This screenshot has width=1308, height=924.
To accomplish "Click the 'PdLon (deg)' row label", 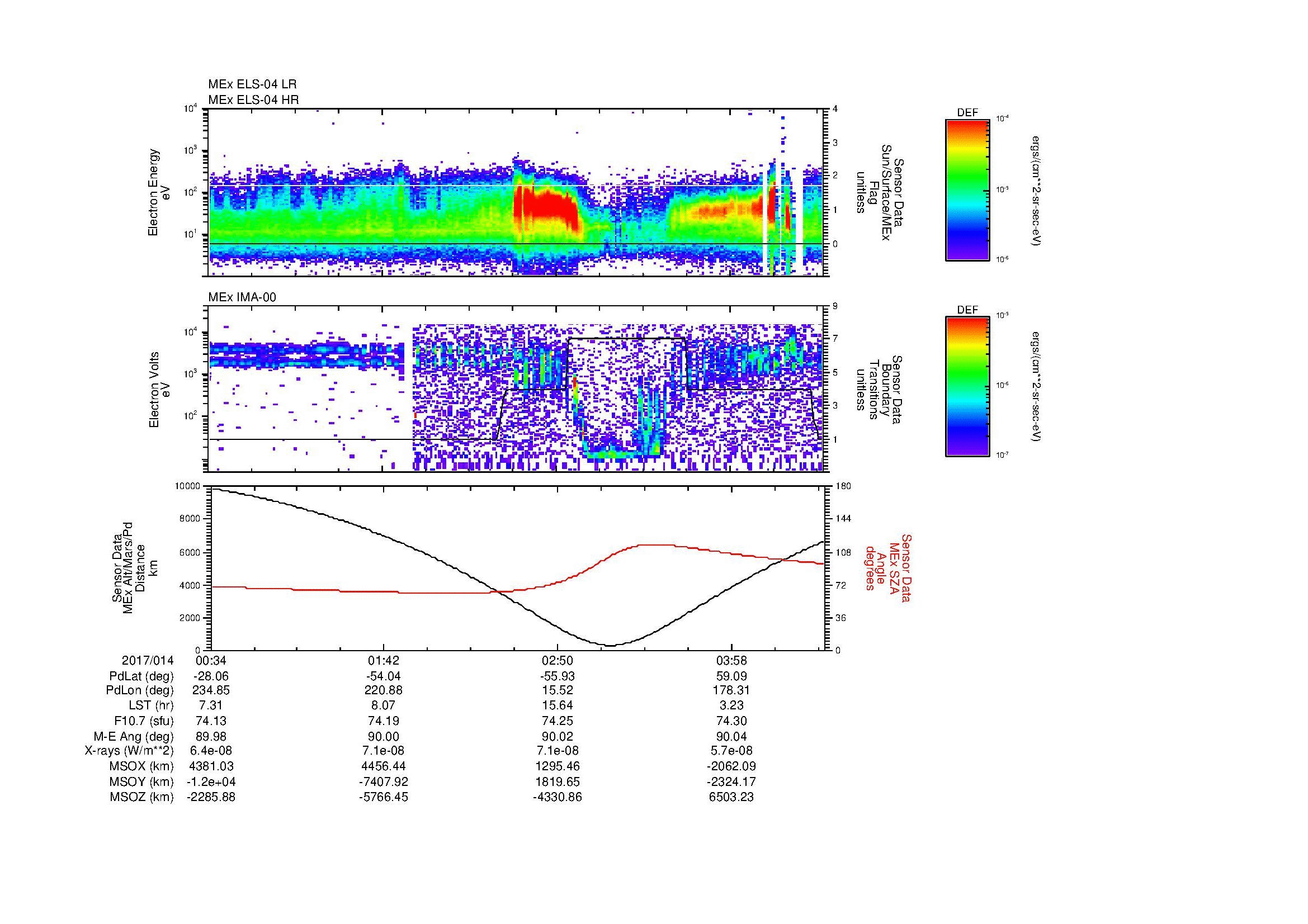I will (x=140, y=690).
